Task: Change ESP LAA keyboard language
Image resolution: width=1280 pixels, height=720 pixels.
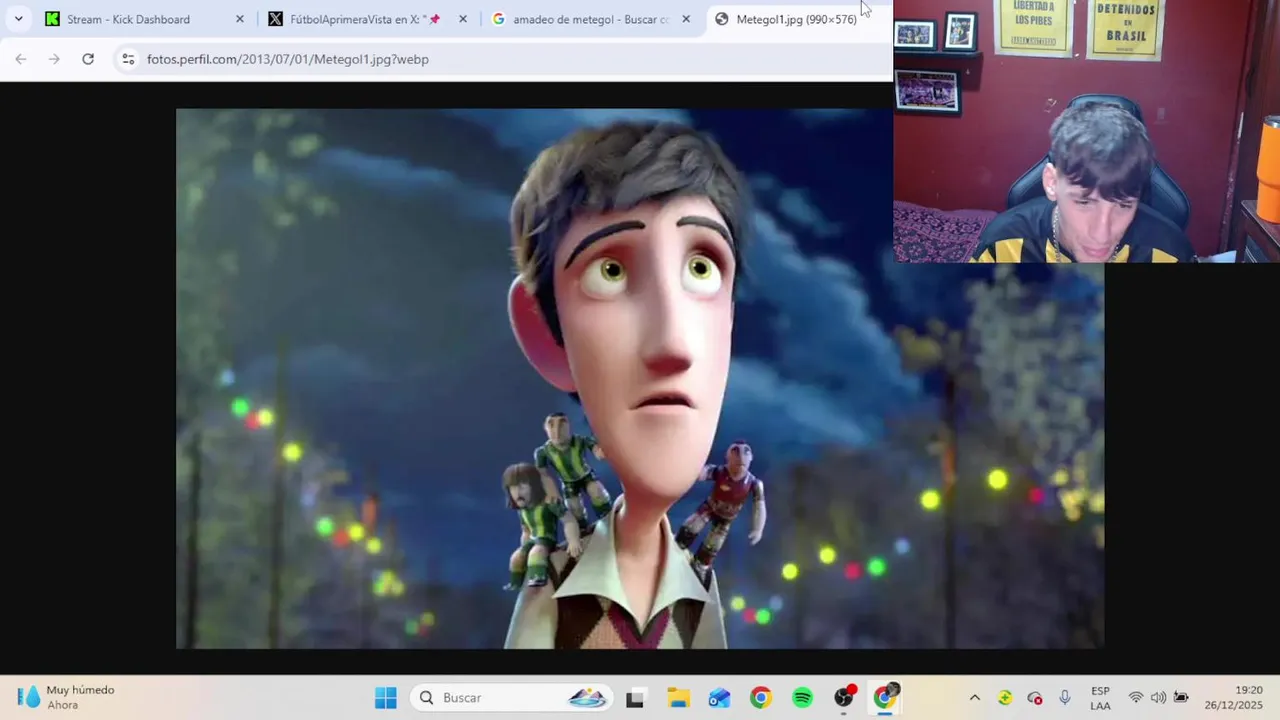Action: coord(1100,698)
